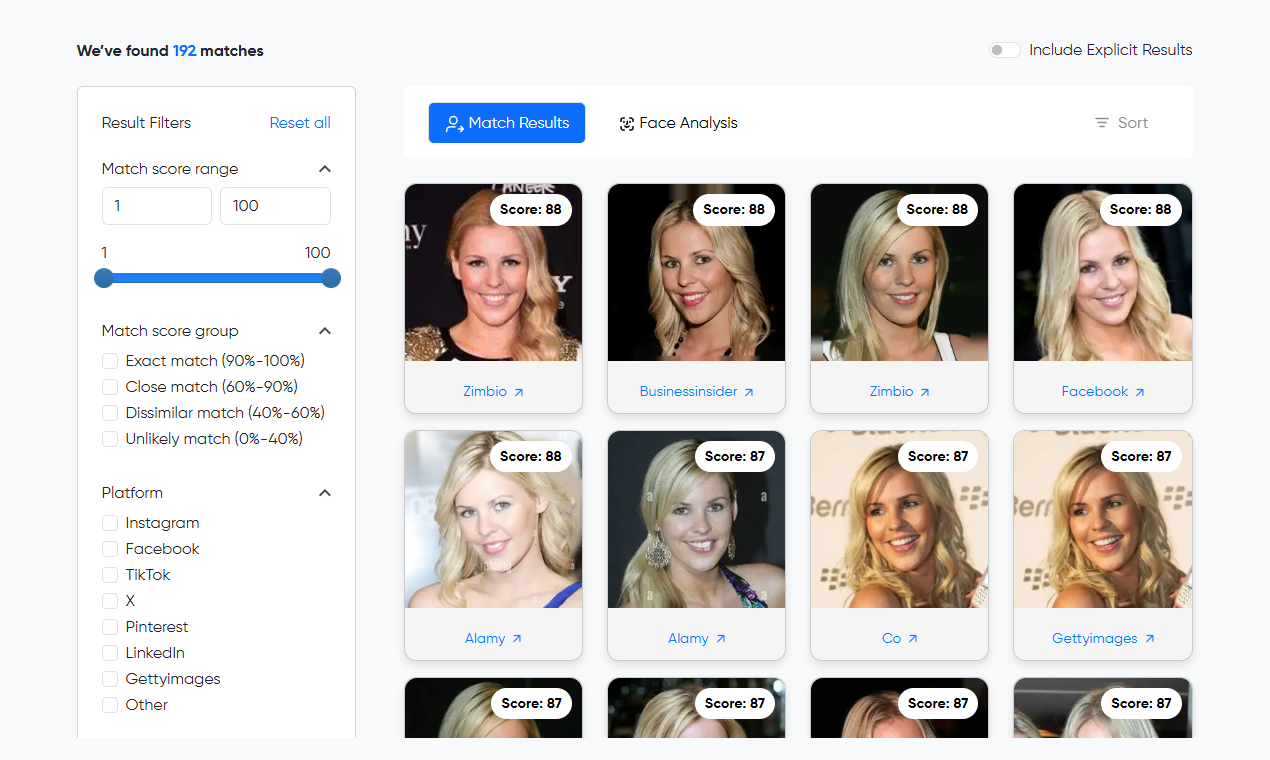Select the Match Results tab

coord(507,123)
